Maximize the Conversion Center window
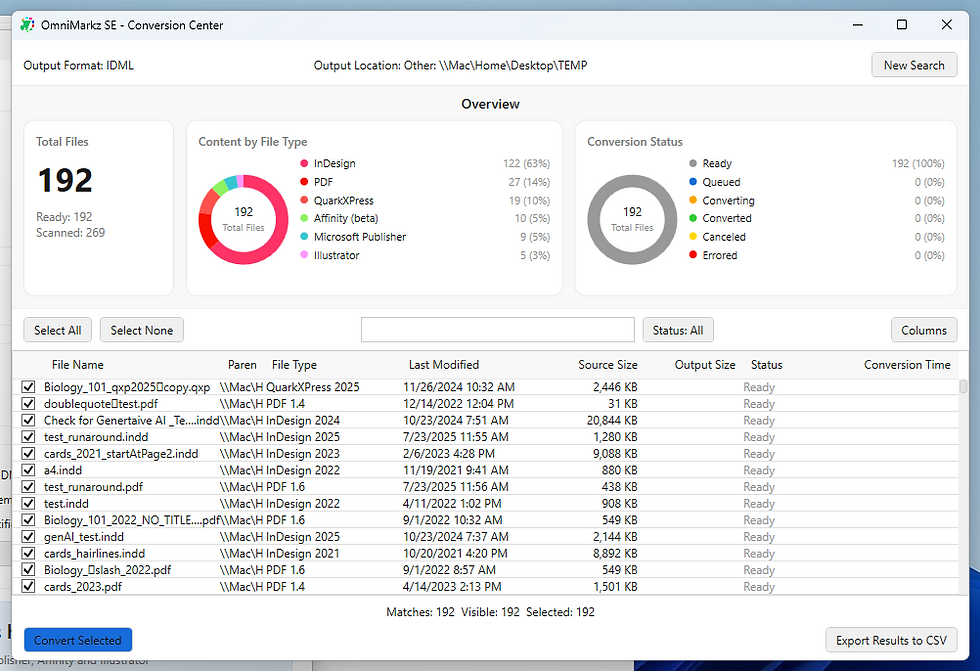This screenshot has height=671, width=980. point(901,25)
